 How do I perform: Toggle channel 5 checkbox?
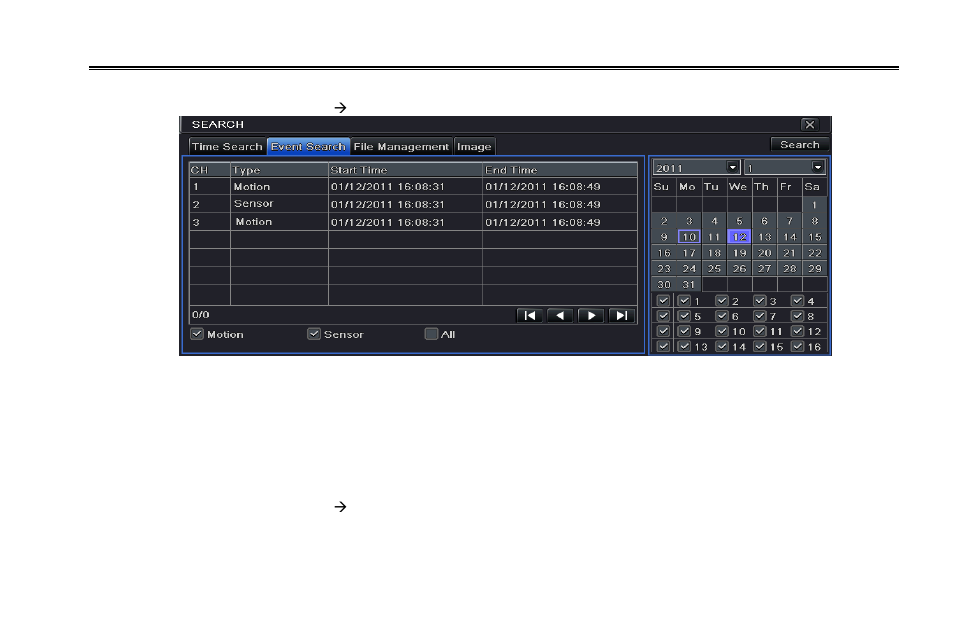click(x=684, y=316)
